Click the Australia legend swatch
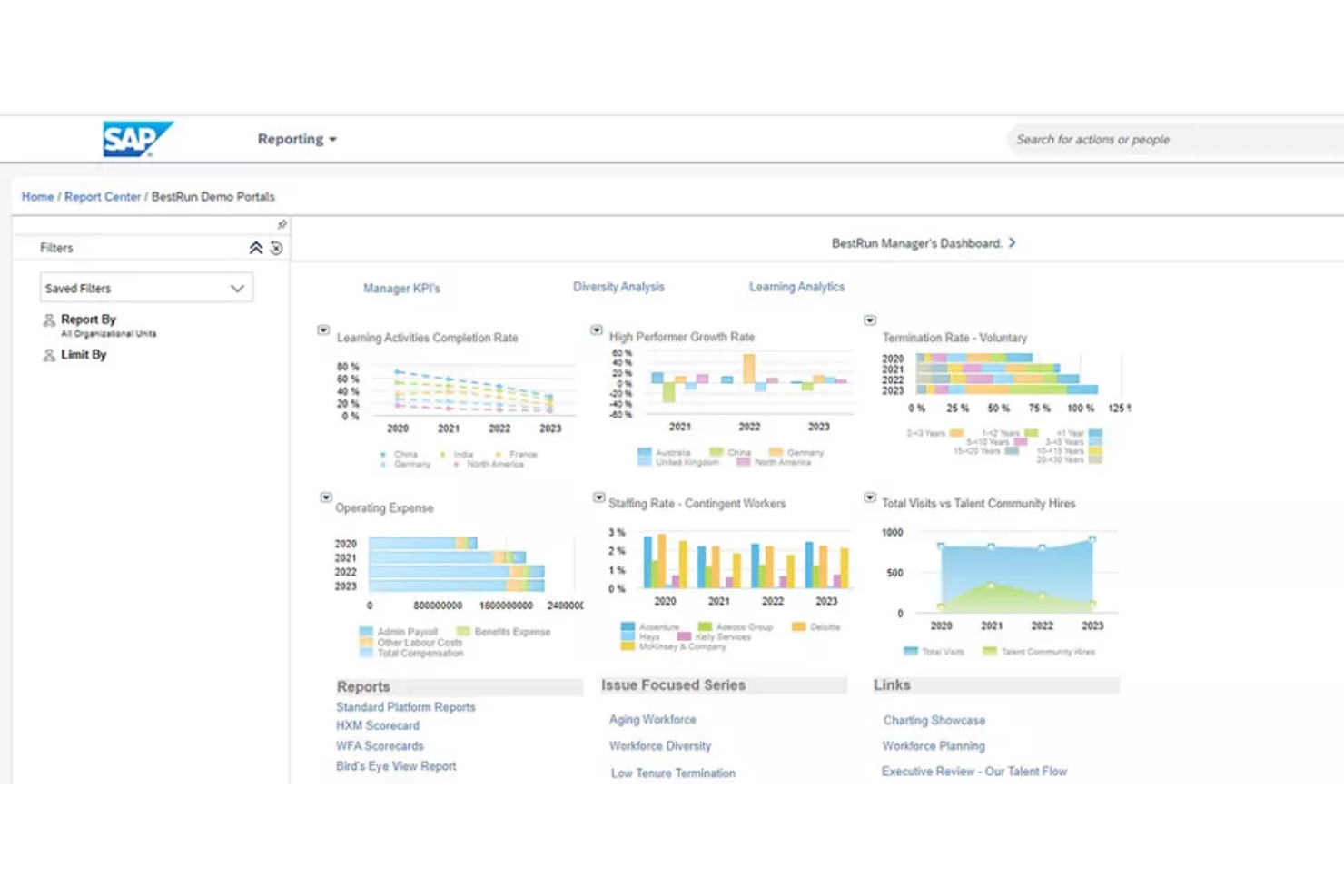Screen dimensions: 1344x896 645,451
